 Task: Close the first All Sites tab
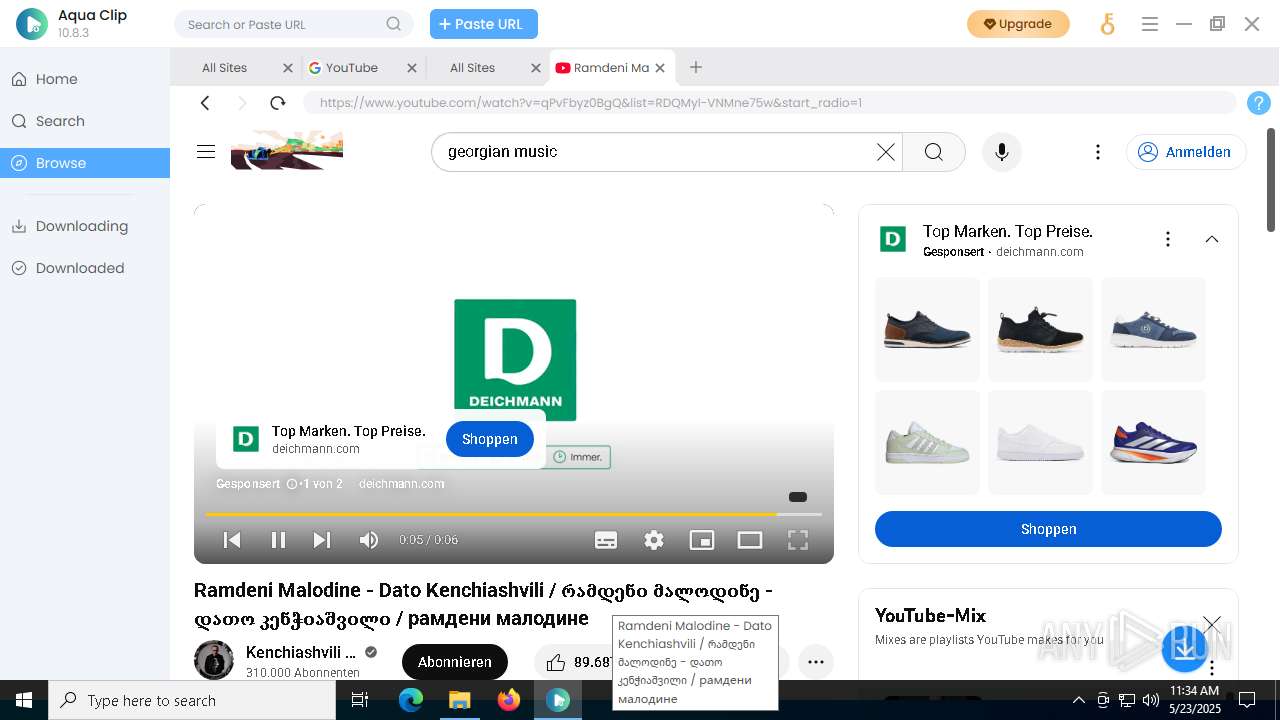tap(288, 68)
